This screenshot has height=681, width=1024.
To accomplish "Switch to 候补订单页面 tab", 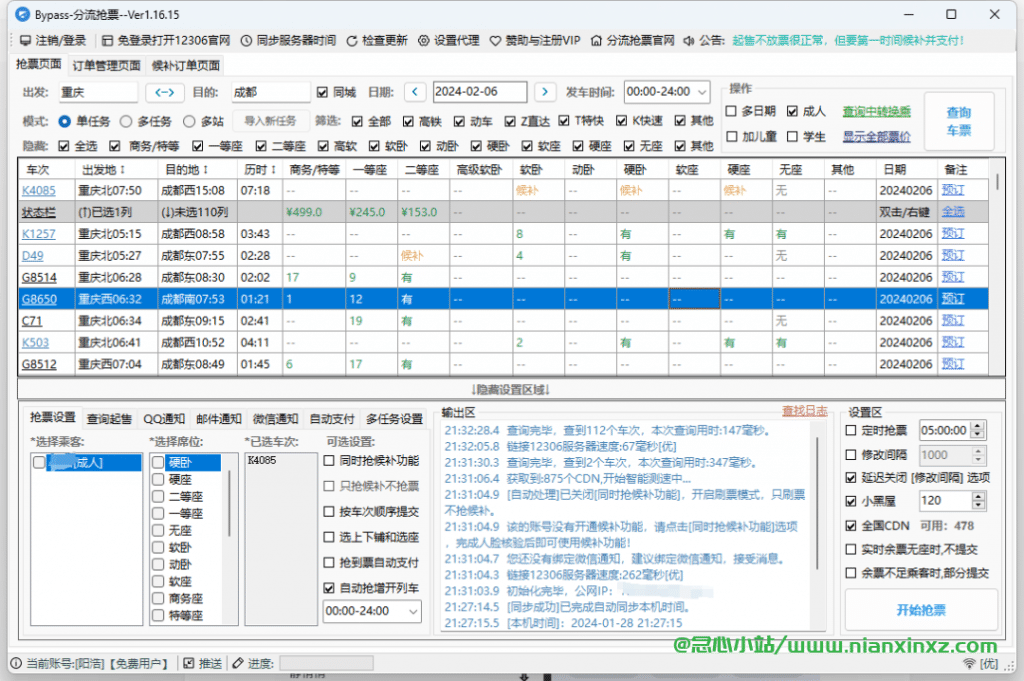I will [186, 65].
